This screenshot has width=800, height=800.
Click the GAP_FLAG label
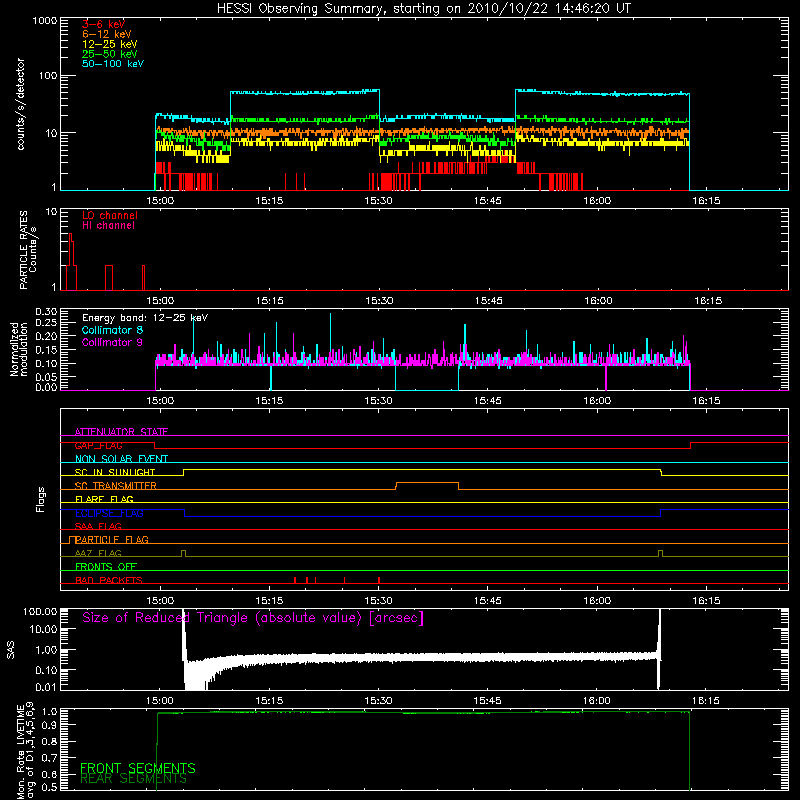point(98,445)
